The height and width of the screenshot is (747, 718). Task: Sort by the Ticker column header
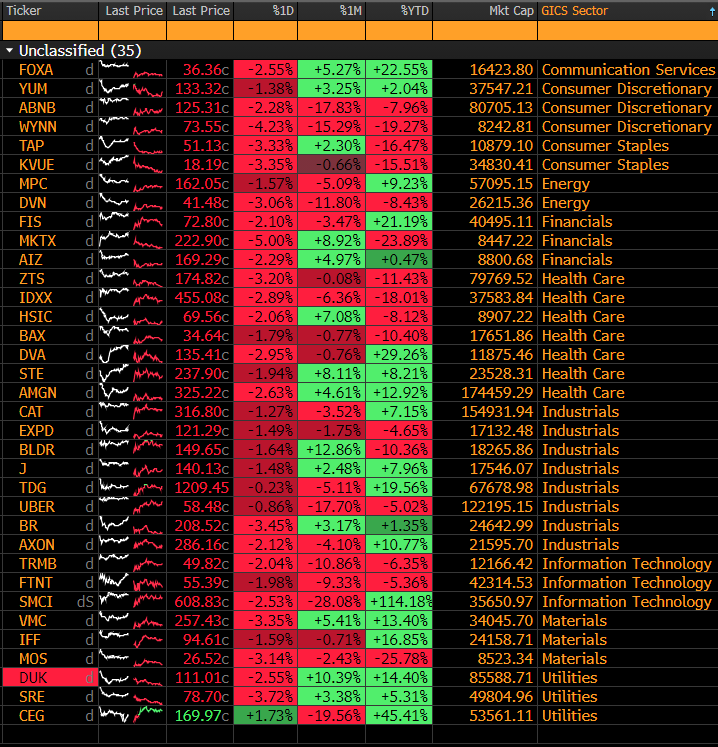[24, 10]
